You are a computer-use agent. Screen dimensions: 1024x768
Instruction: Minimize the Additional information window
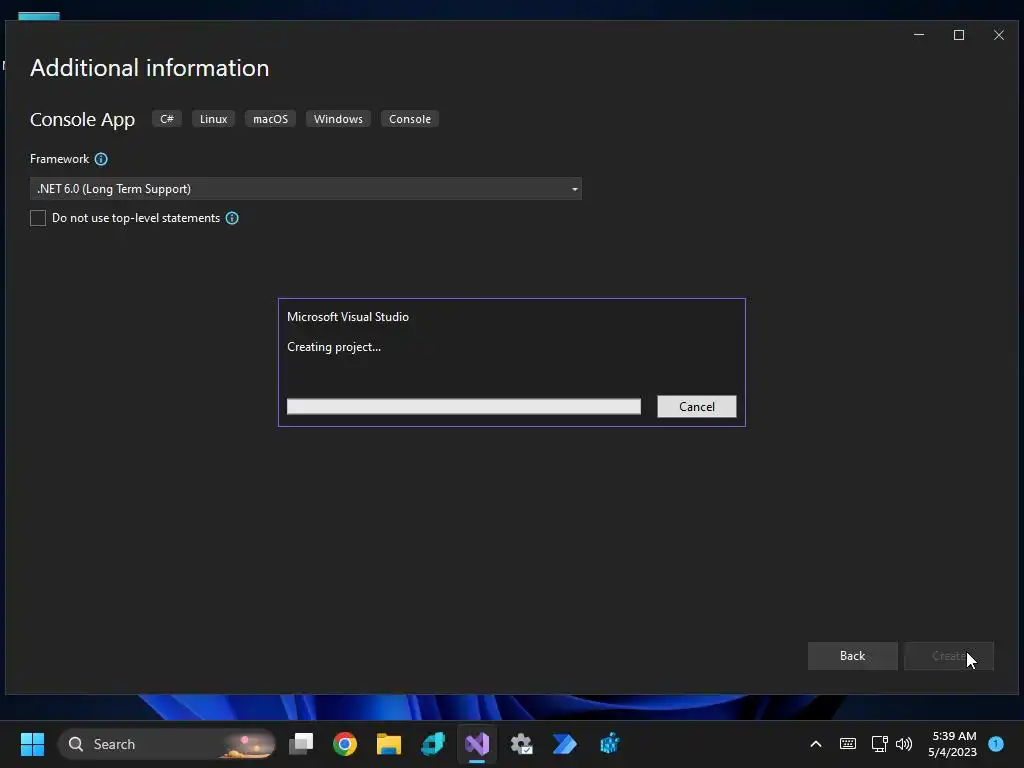[919, 35]
